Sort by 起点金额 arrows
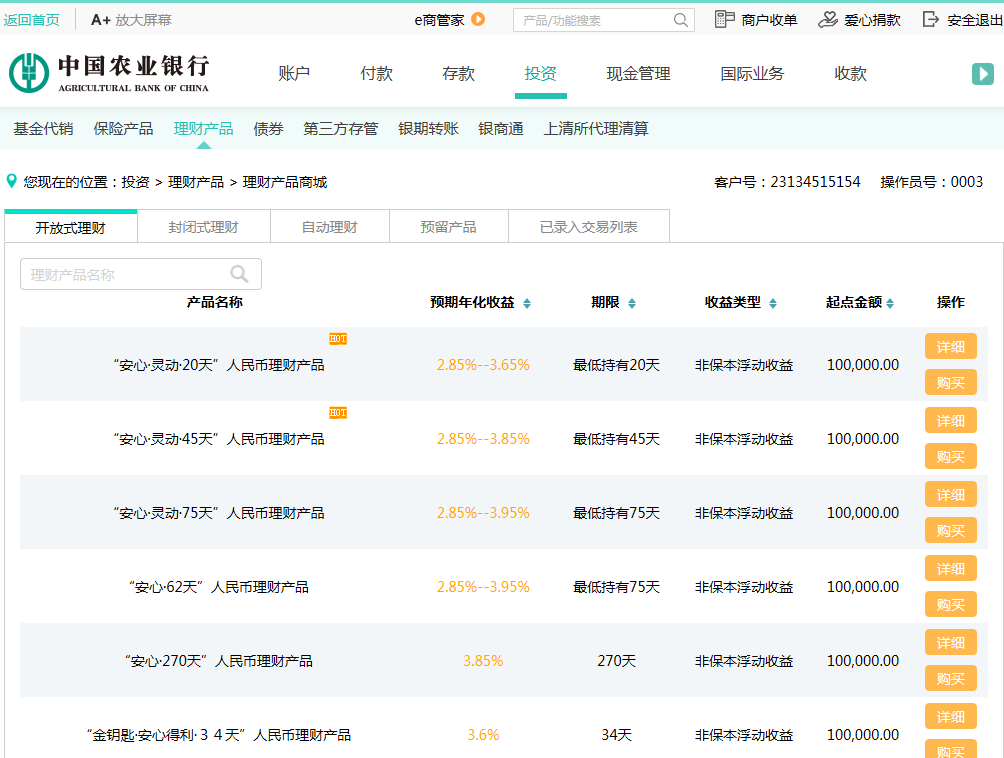Image resolution: width=1004 pixels, height=758 pixels. [890, 303]
